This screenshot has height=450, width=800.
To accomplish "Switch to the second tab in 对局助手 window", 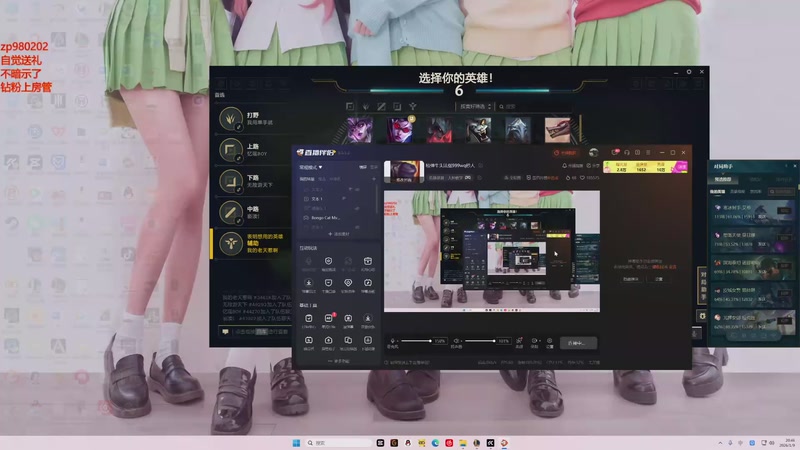I will tap(755, 179).
